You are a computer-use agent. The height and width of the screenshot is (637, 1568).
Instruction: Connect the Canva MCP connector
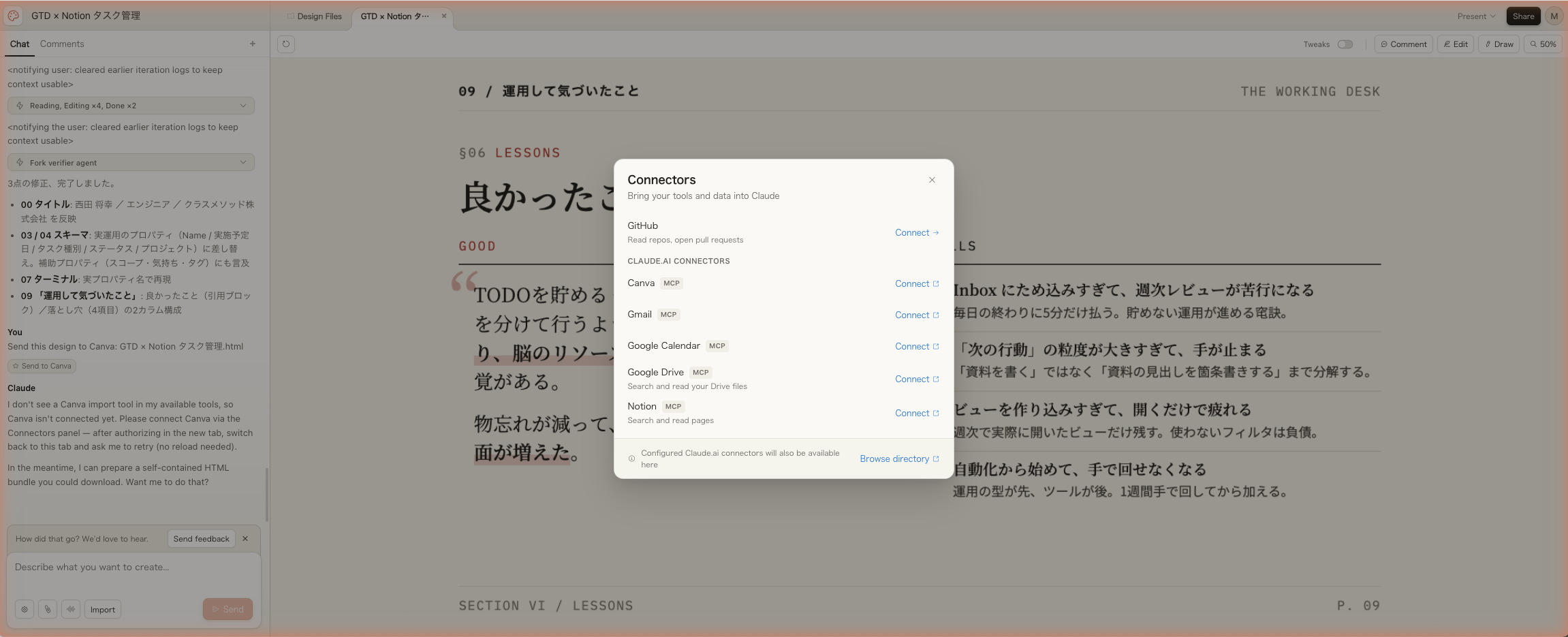916,284
